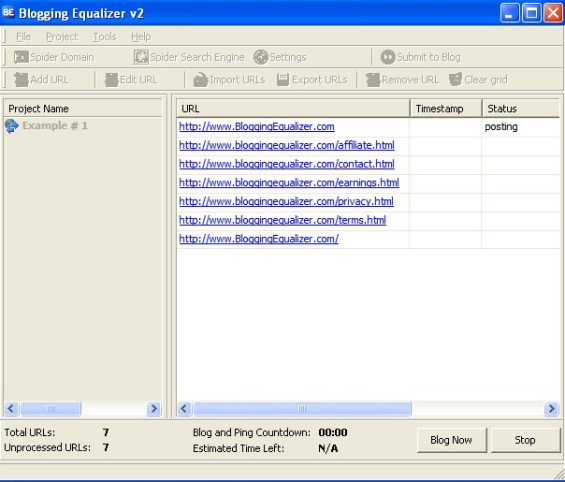Open the privacy.html link
The width and height of the screenshot is (565, 482).
coord(286,201)
